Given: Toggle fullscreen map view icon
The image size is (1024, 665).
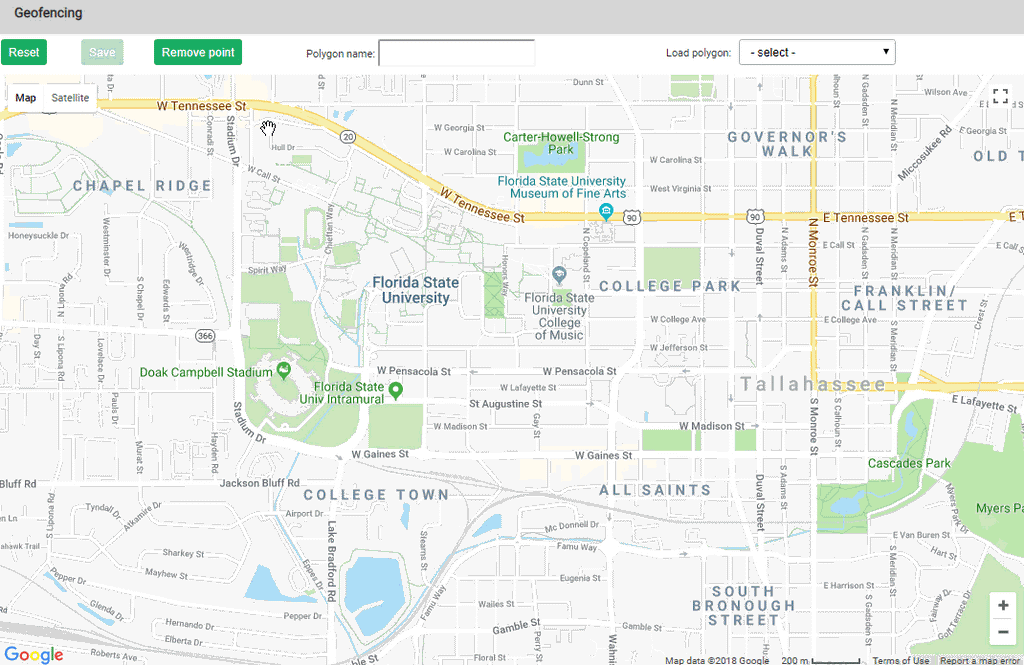Looking at the screenshot, I should pos(1000,97).
